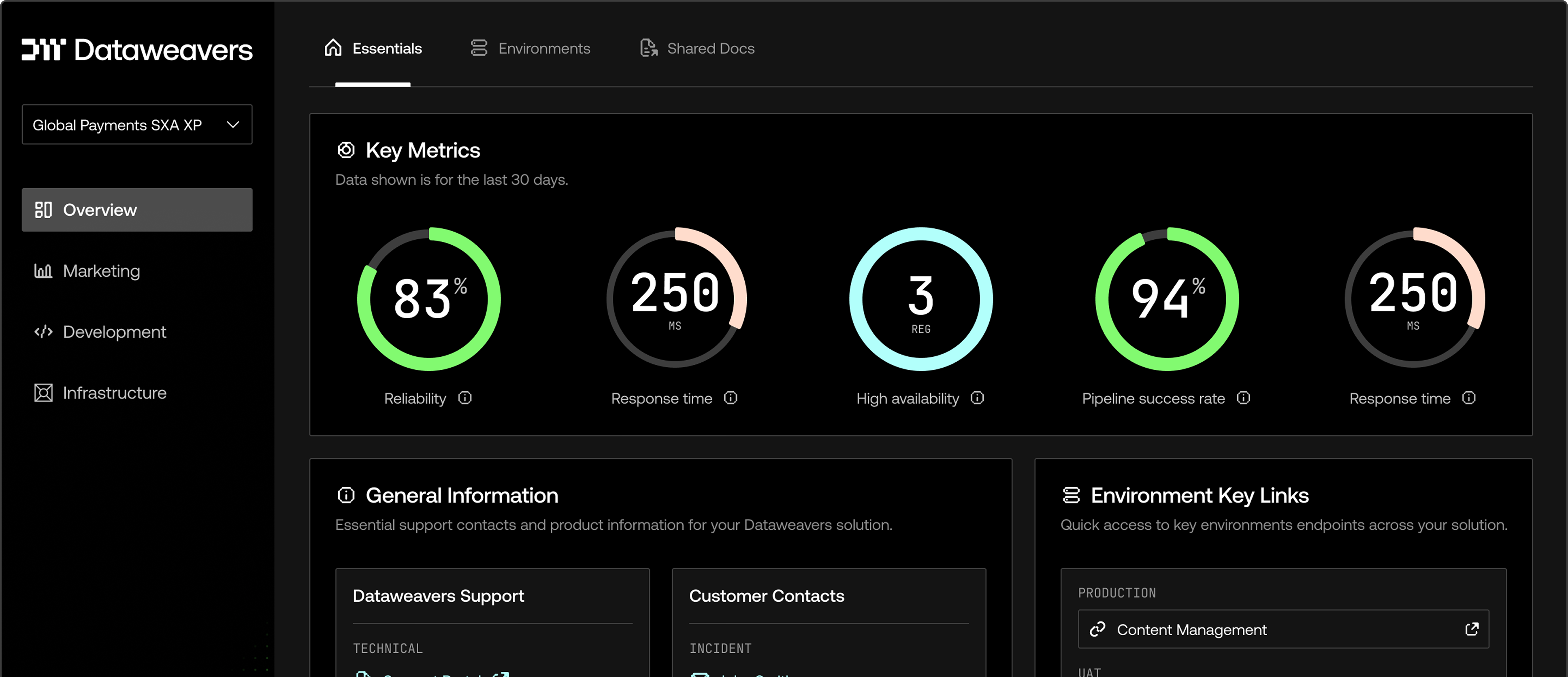The image size is (1568, 677).
Task: Click the Reliability info icon
Action: point(465,398)
